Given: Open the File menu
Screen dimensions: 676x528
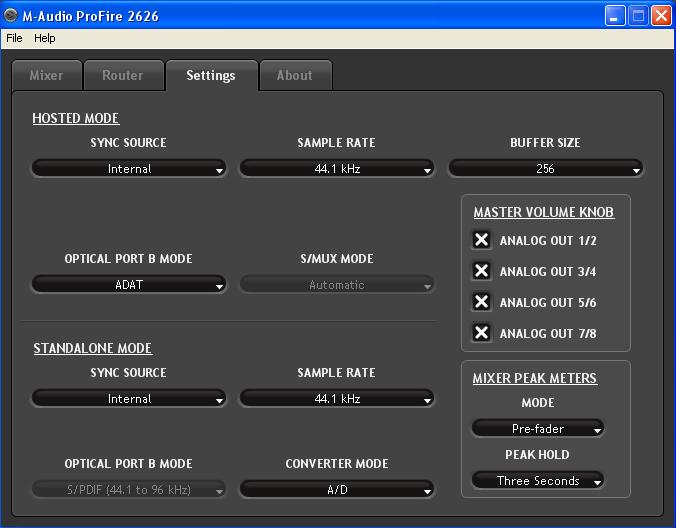Looking at the screenshot, I should (14, 38).
